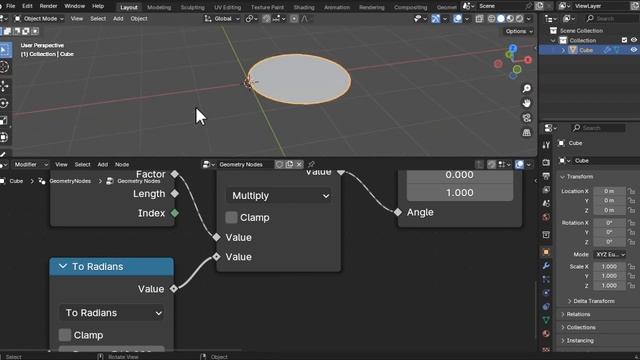Open the Object Mode dropdown

pos(39,19)
